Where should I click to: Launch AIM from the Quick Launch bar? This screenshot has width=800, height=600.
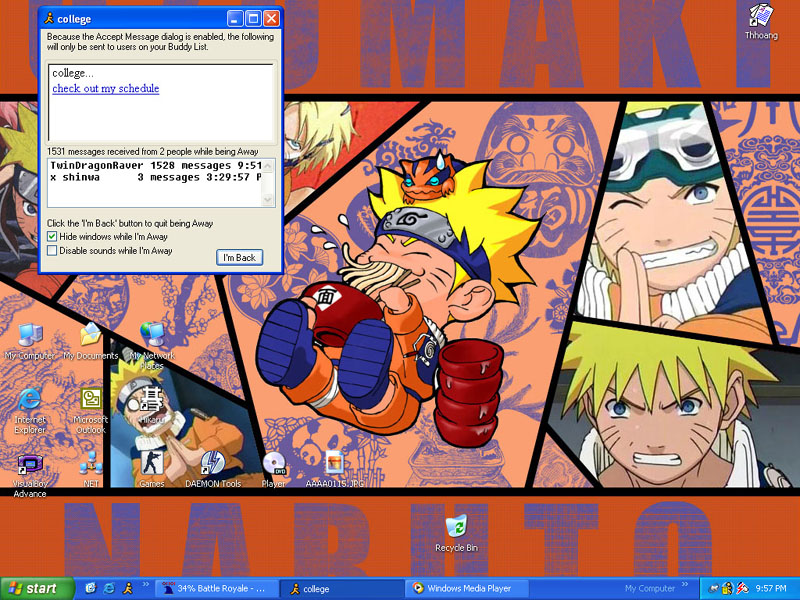click(x=128, y=588)
